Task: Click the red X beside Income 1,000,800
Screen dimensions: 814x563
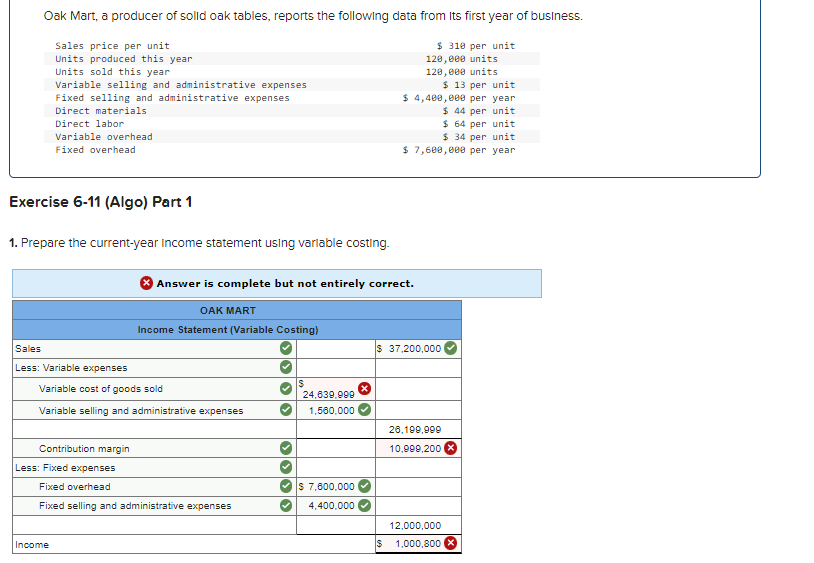Action: (x=451, y=543)
